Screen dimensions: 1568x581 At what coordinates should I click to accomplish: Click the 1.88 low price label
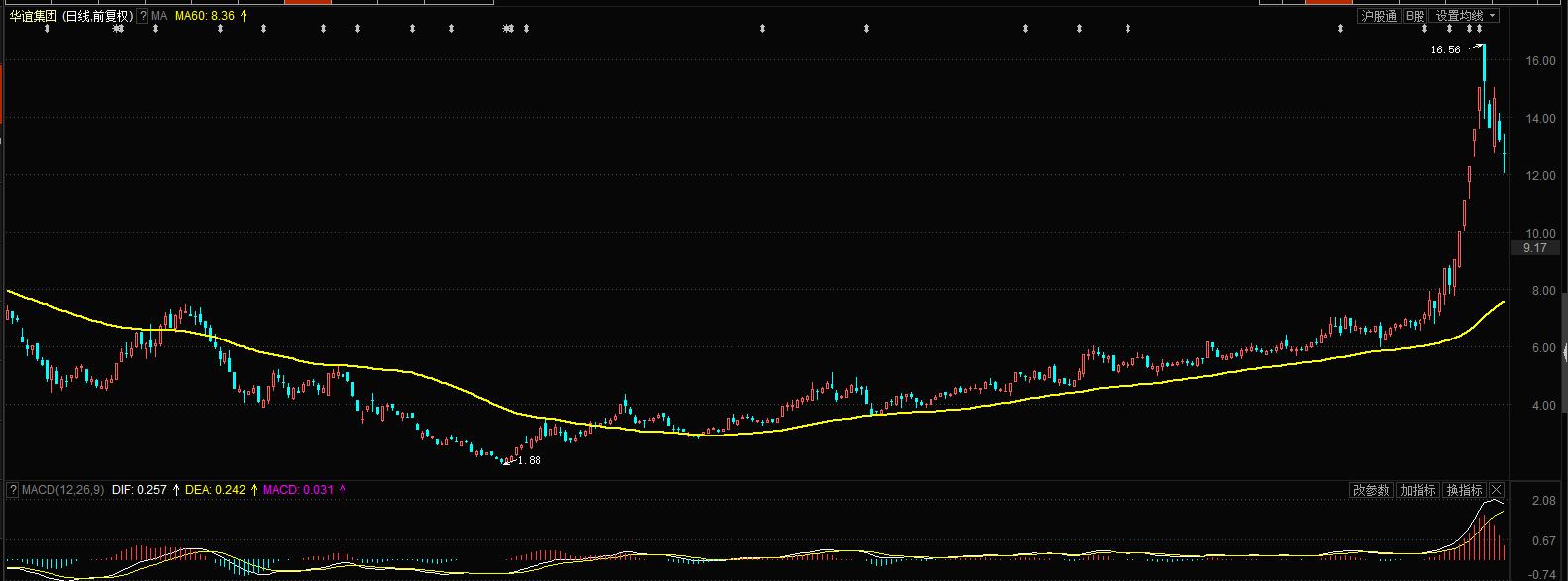[529, 460]
